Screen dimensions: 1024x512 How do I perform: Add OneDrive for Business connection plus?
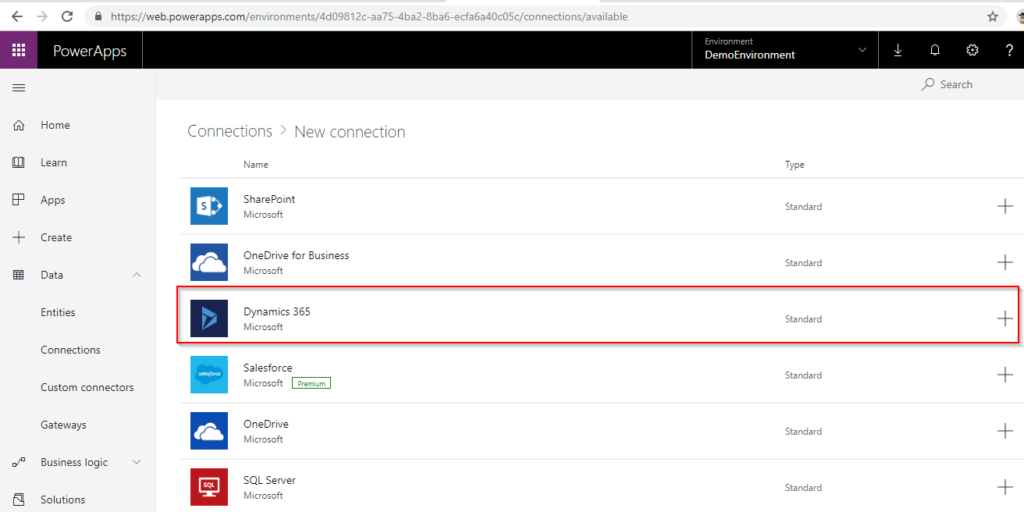(1004, 263)
